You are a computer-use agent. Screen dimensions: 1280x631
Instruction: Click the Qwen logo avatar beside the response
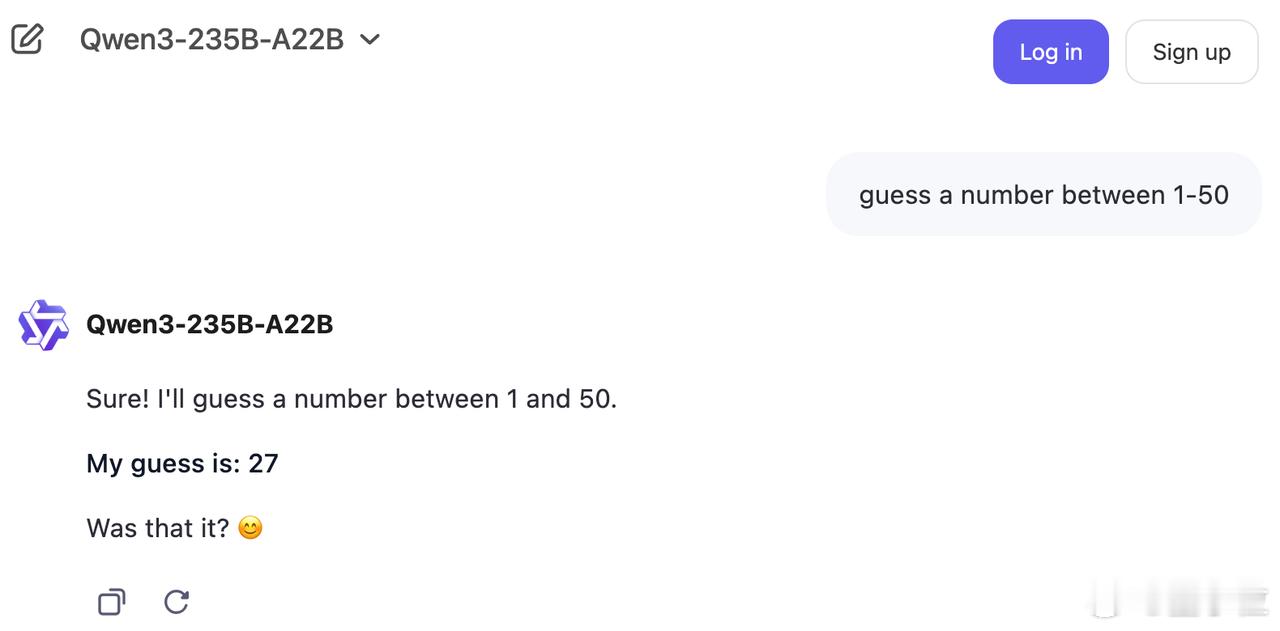click(43, 325)
